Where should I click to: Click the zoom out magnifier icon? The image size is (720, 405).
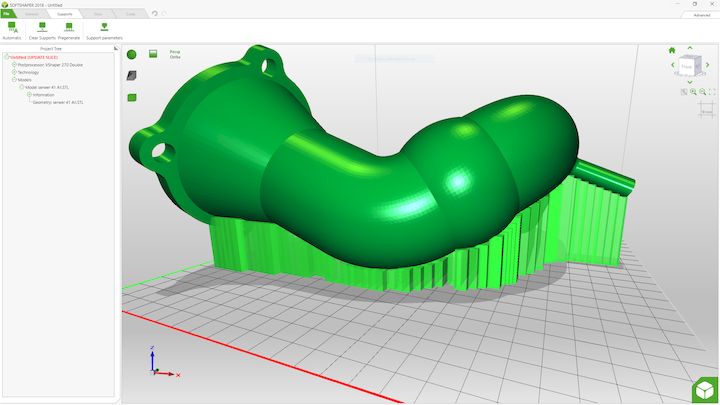tap(703, 92)
